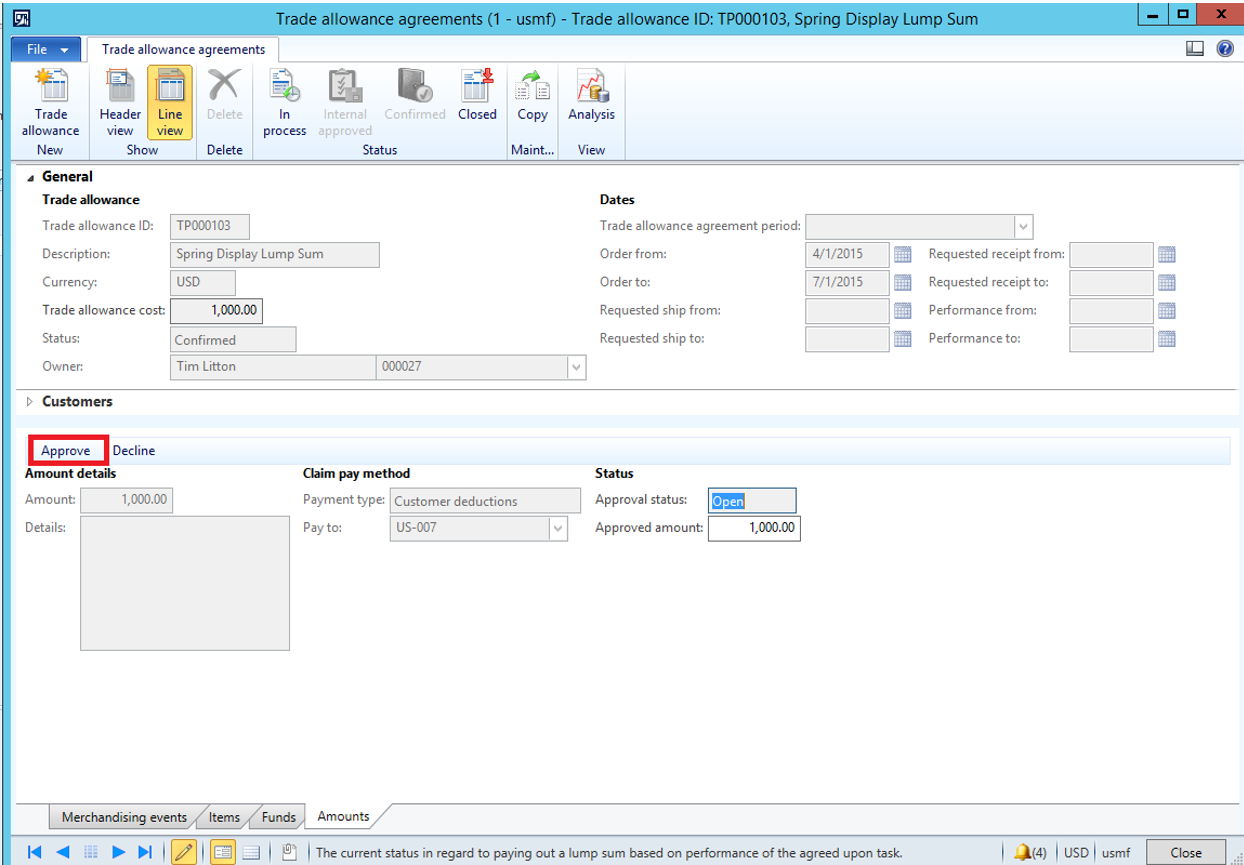This screenshot has height=865, width=1244.
Task: Switch to the Merchandising events tab
Action: coord(124,817)
